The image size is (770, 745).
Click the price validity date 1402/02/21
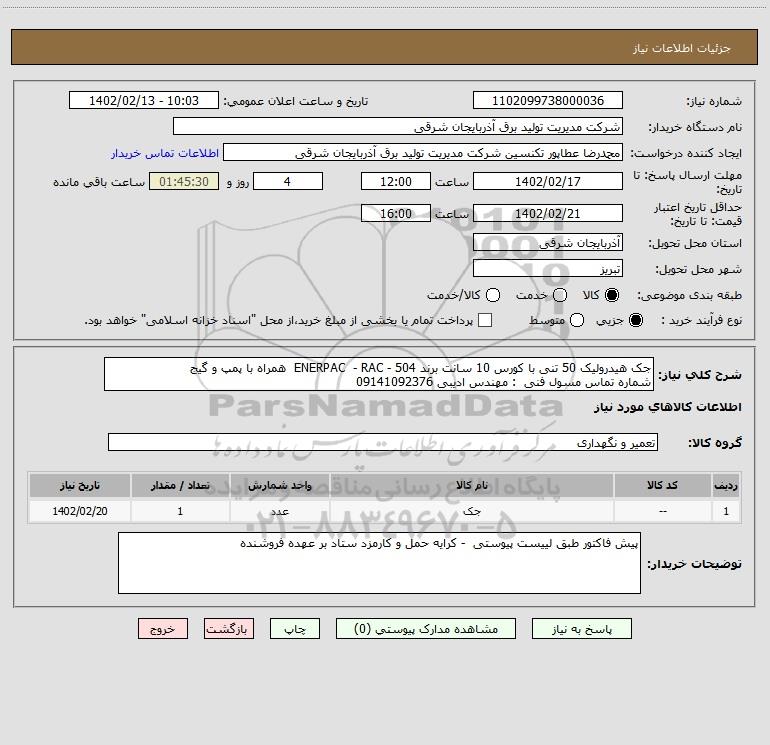tap(548, 214)
